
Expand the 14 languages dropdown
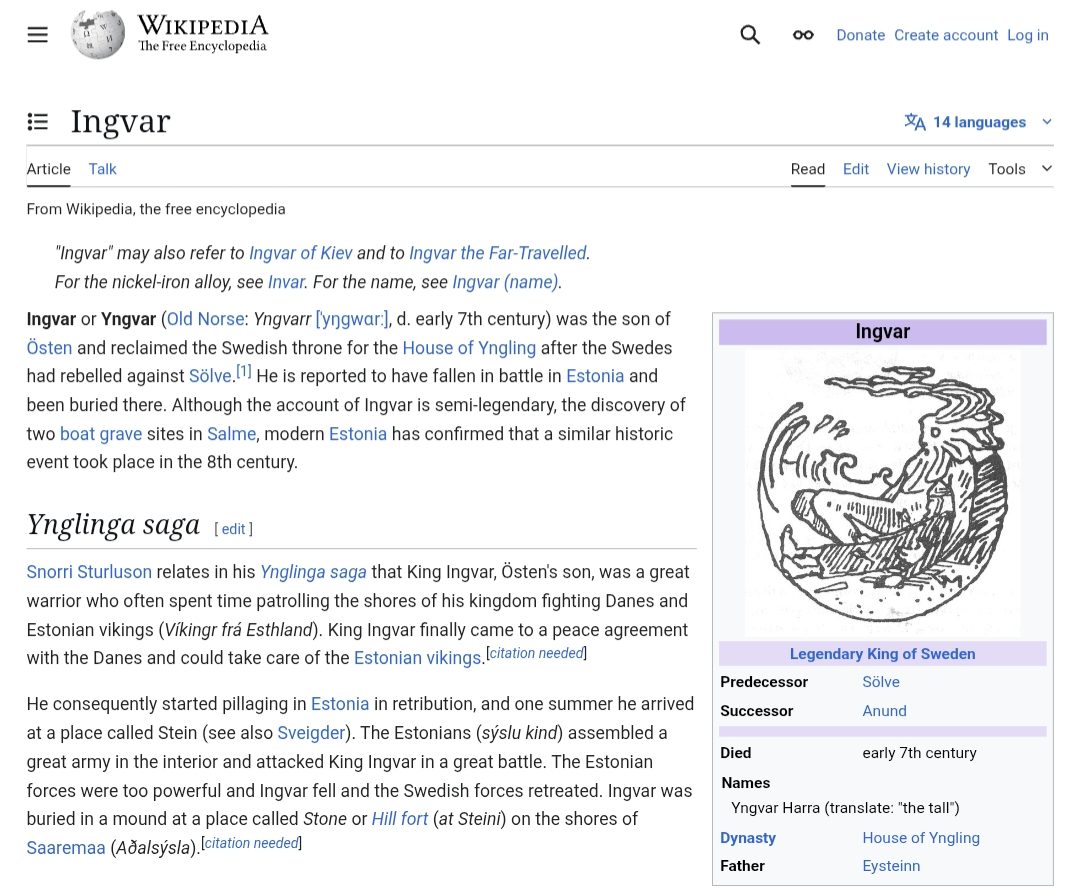(979, 122)
